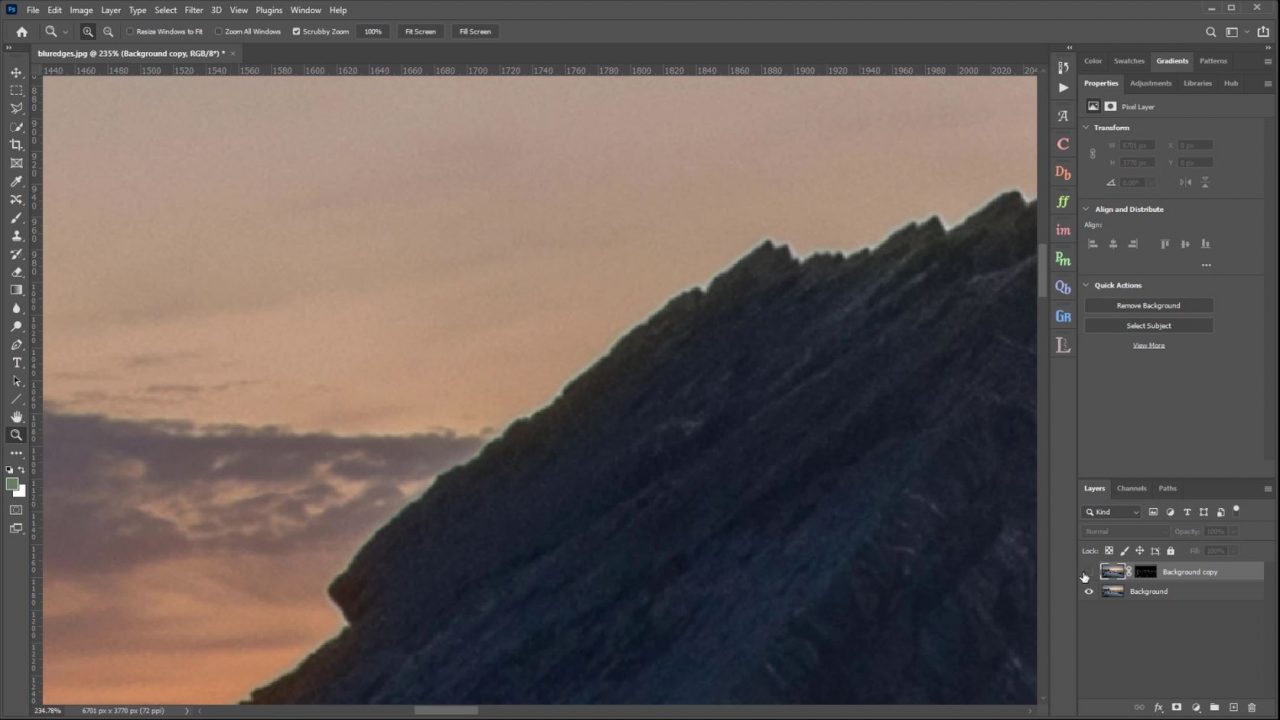The height and width of the screenshot is (720, 1280).
Task: Click the foreground color swatch
Action: (x=12, y=484)
